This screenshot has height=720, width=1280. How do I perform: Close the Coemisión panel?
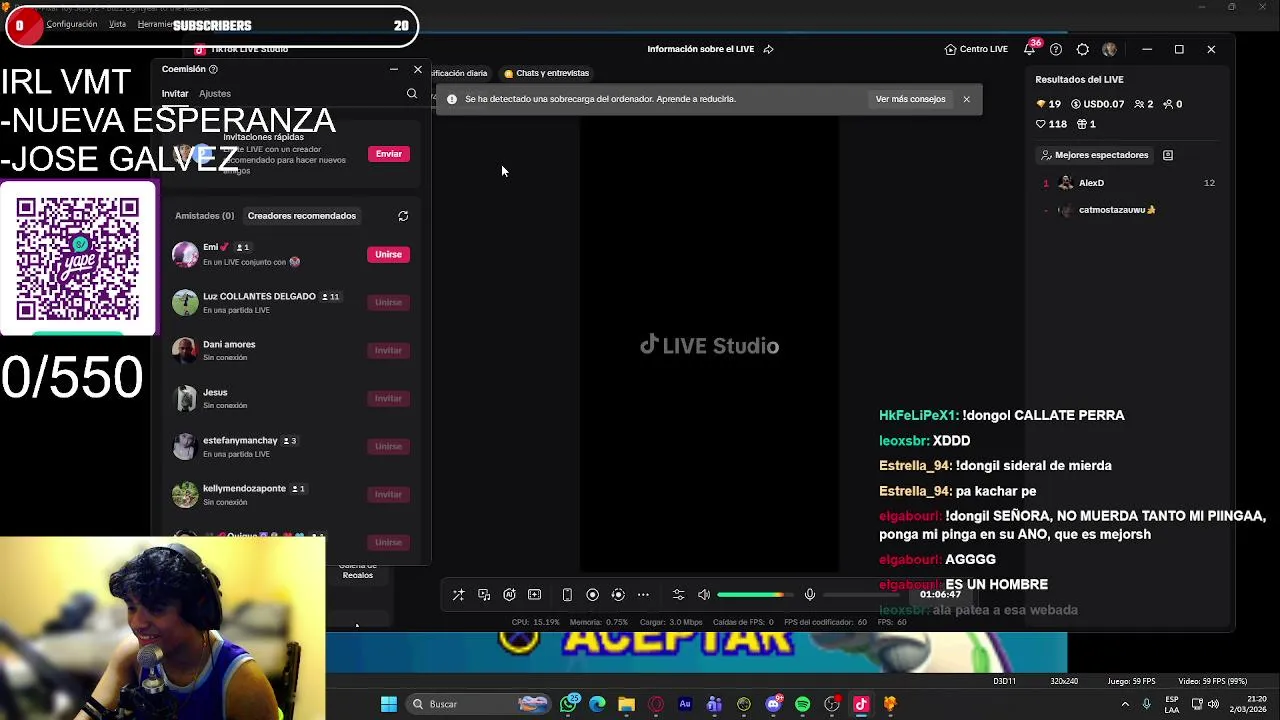click(x=418, y=69)
